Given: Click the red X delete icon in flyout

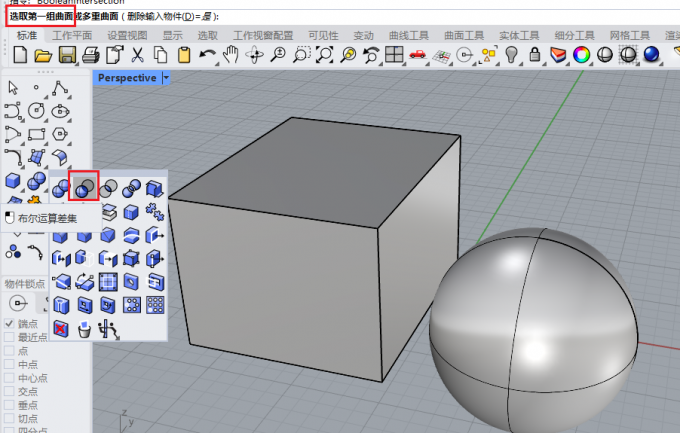Looking at the screenshot, I should pos(61,328).
